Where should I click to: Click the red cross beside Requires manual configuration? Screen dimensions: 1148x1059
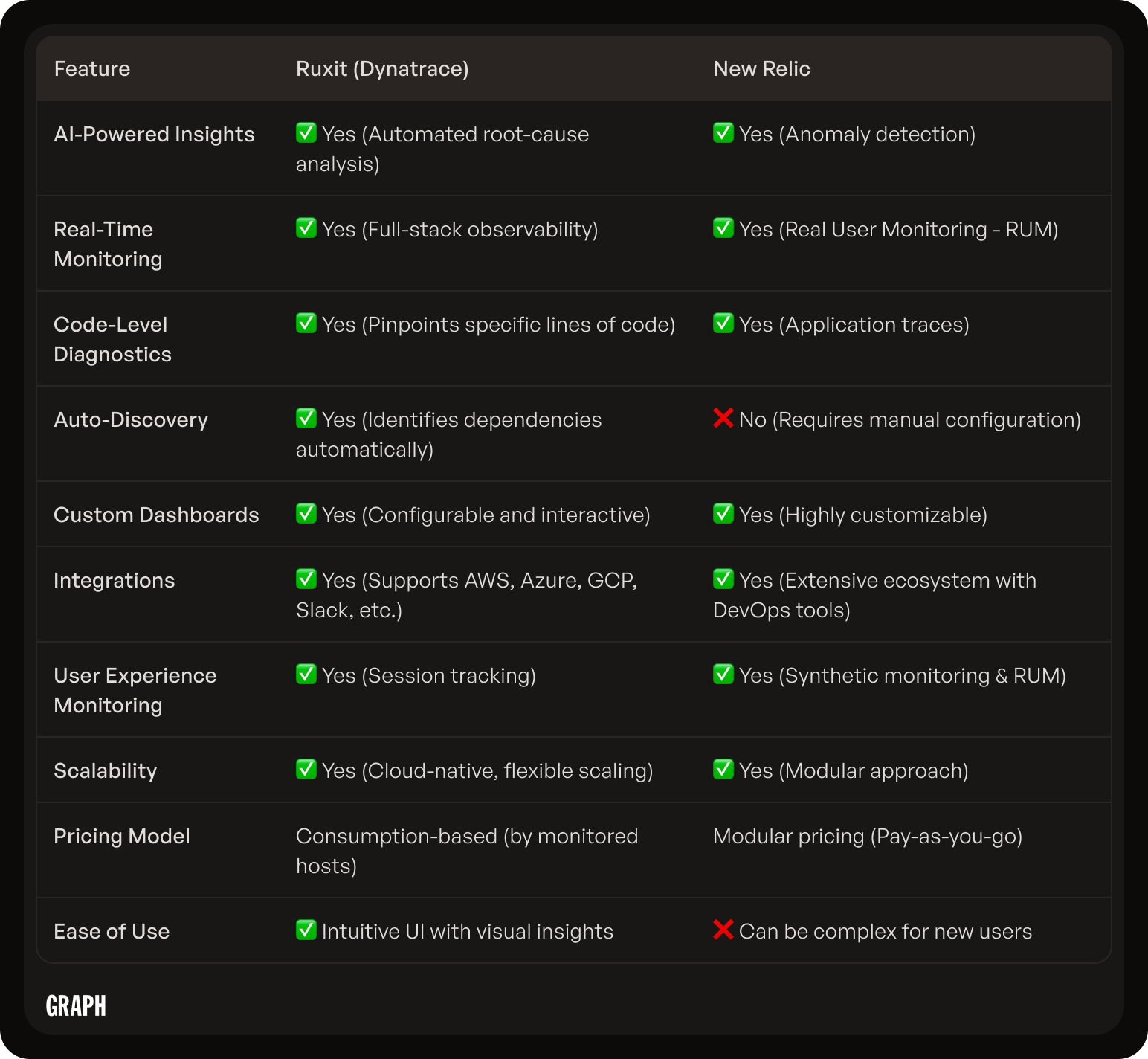(x=723, y=418)
